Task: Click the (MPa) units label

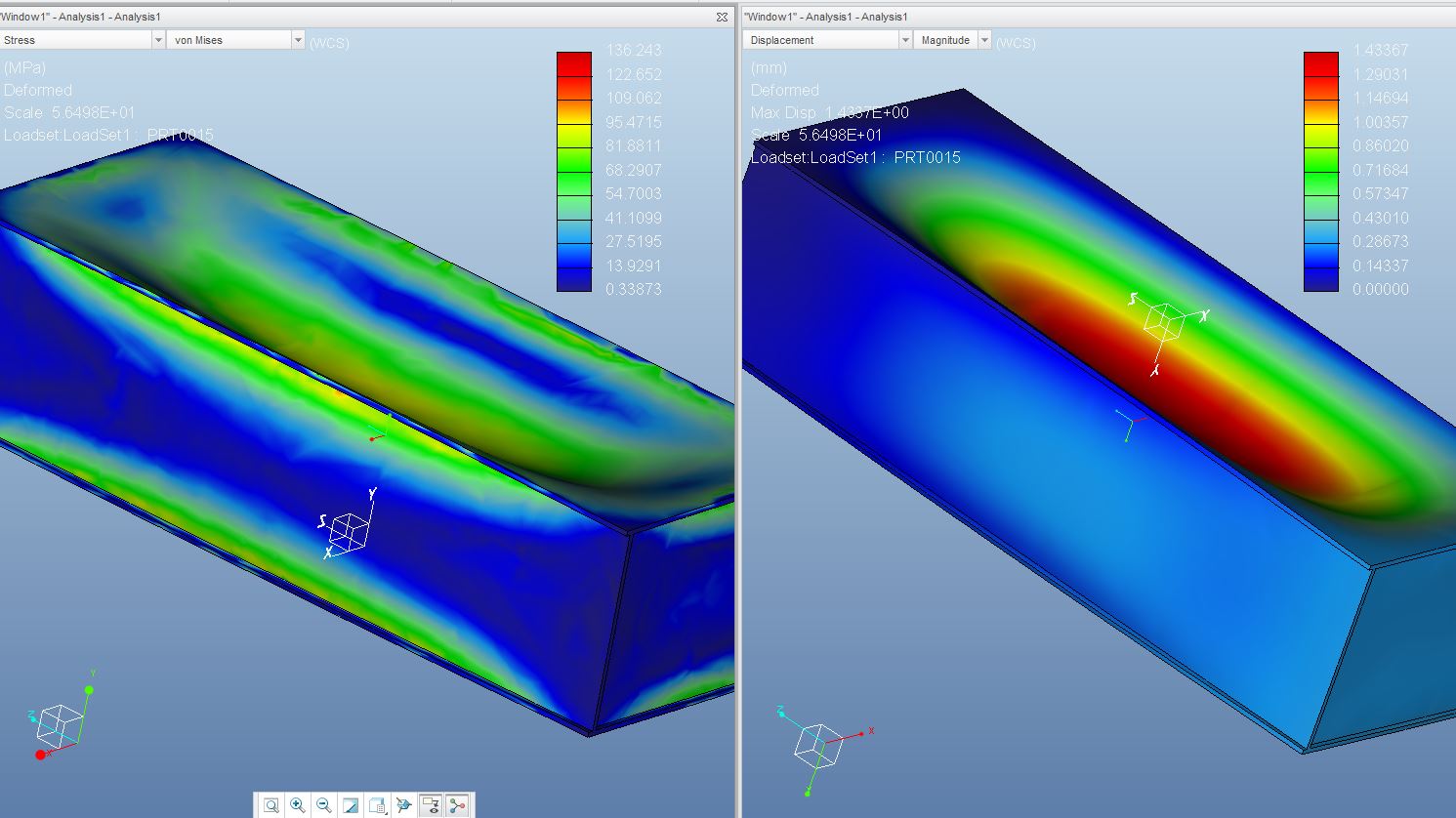Action: 24,67
